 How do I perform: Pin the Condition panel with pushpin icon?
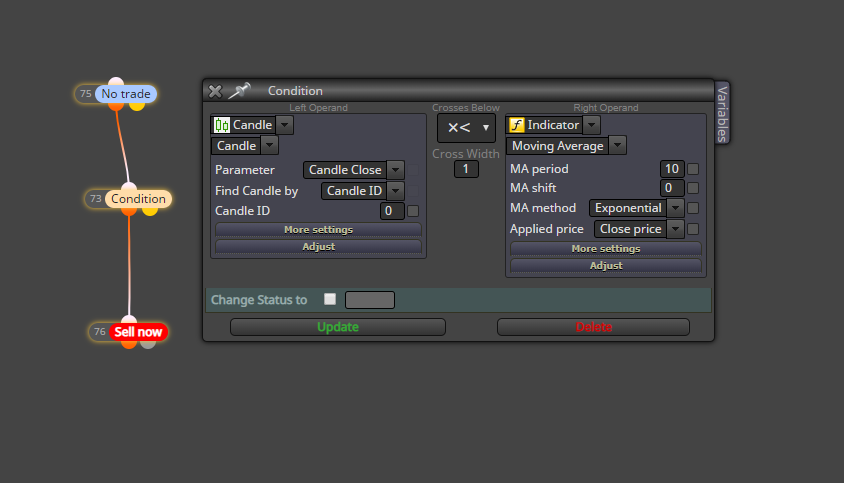tap(240, 90)
